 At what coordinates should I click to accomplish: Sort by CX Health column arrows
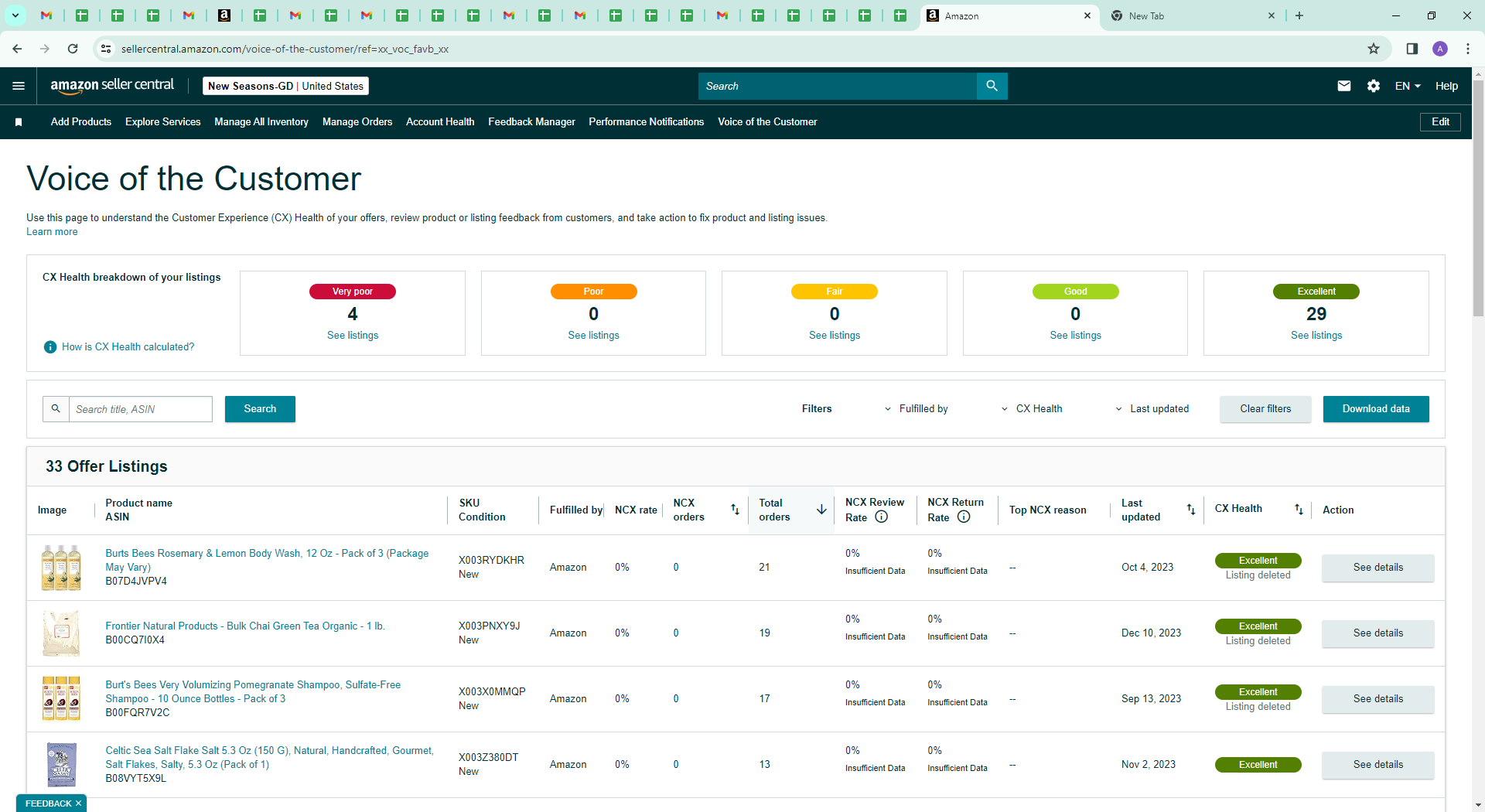pos(1299,510)
